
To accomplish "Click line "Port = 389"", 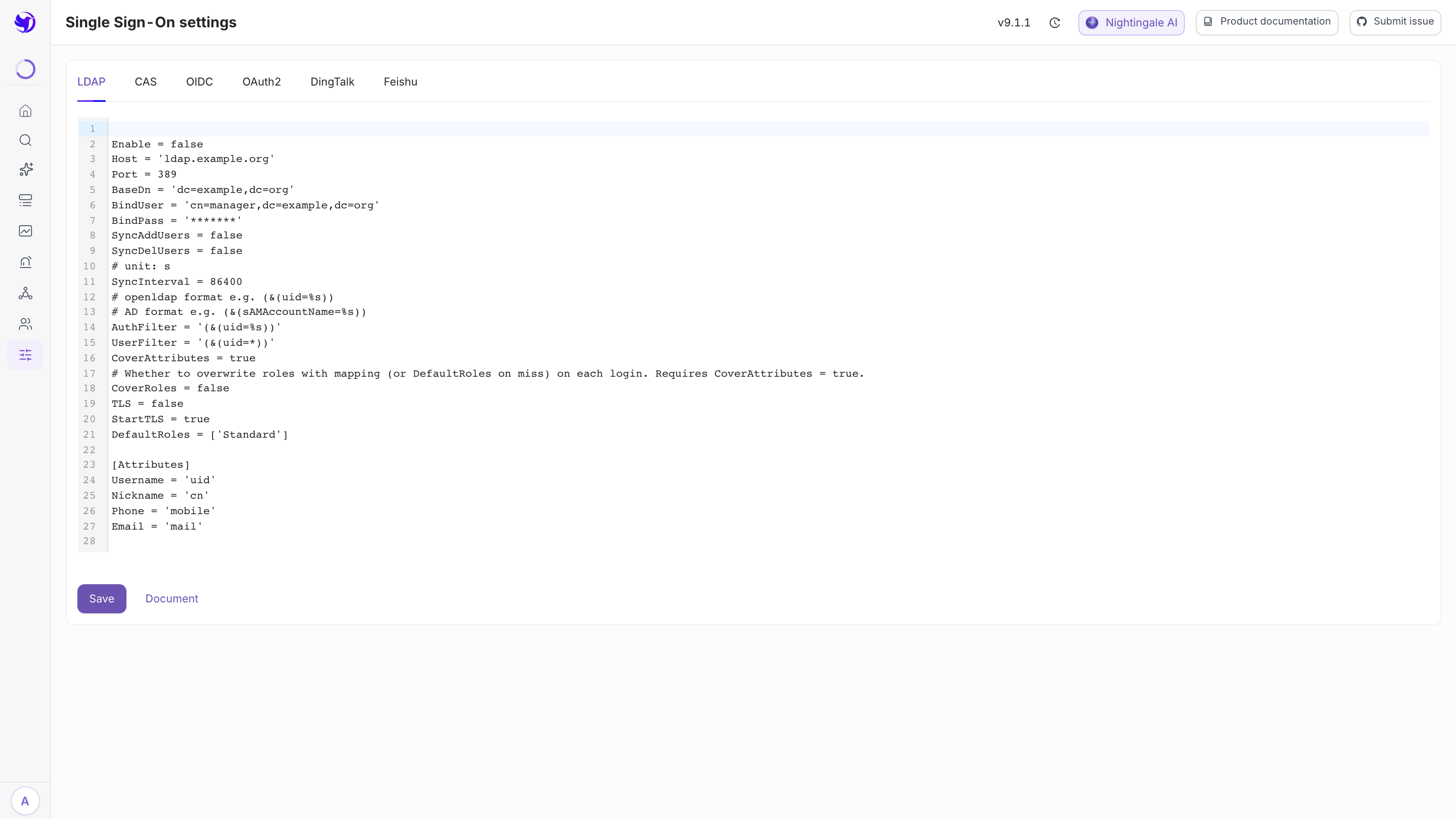I will click(144, 174).
